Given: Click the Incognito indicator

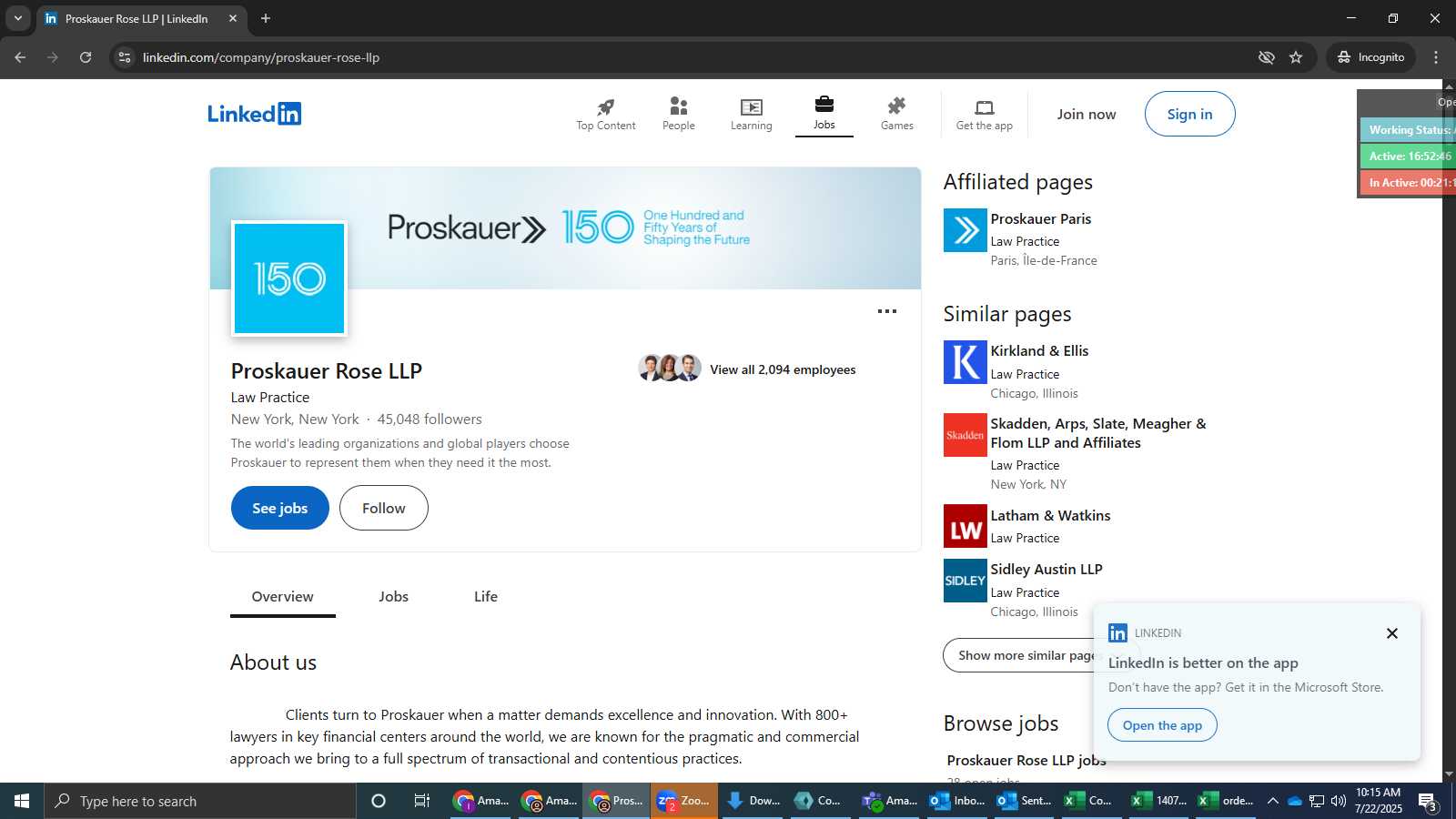Looking at the screenshot, I should click(1370, 57).
